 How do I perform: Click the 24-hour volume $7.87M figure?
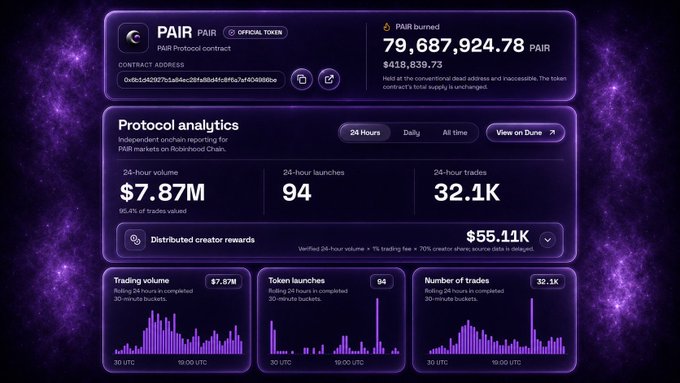click(162, 192)
